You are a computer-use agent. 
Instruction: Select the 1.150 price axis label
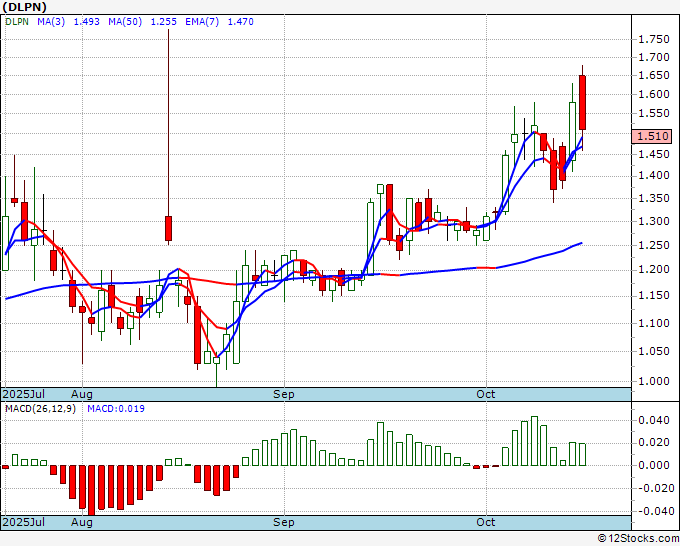[x=654, y=296]
